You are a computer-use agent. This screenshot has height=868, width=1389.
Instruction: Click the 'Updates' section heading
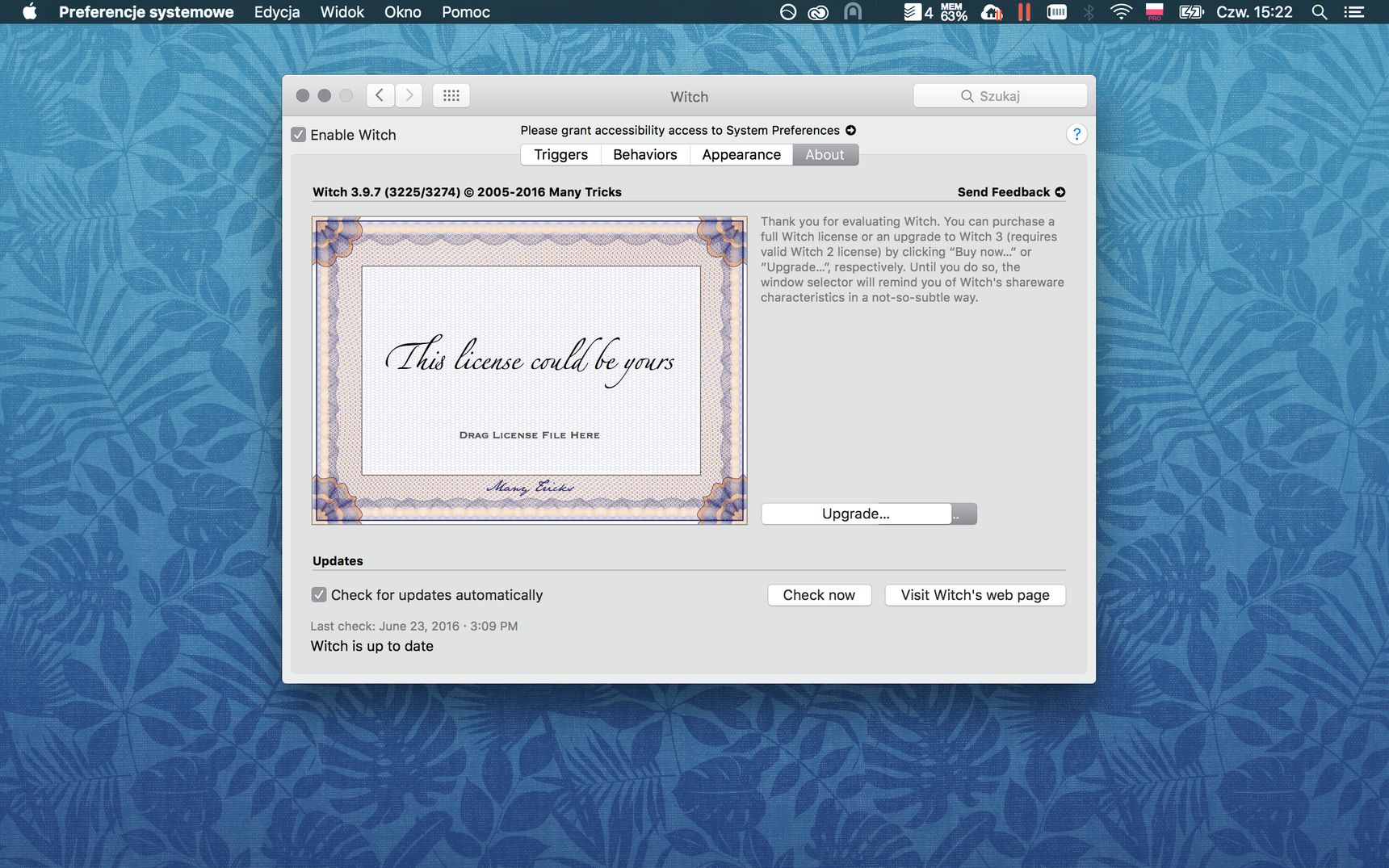coord(338,561)
